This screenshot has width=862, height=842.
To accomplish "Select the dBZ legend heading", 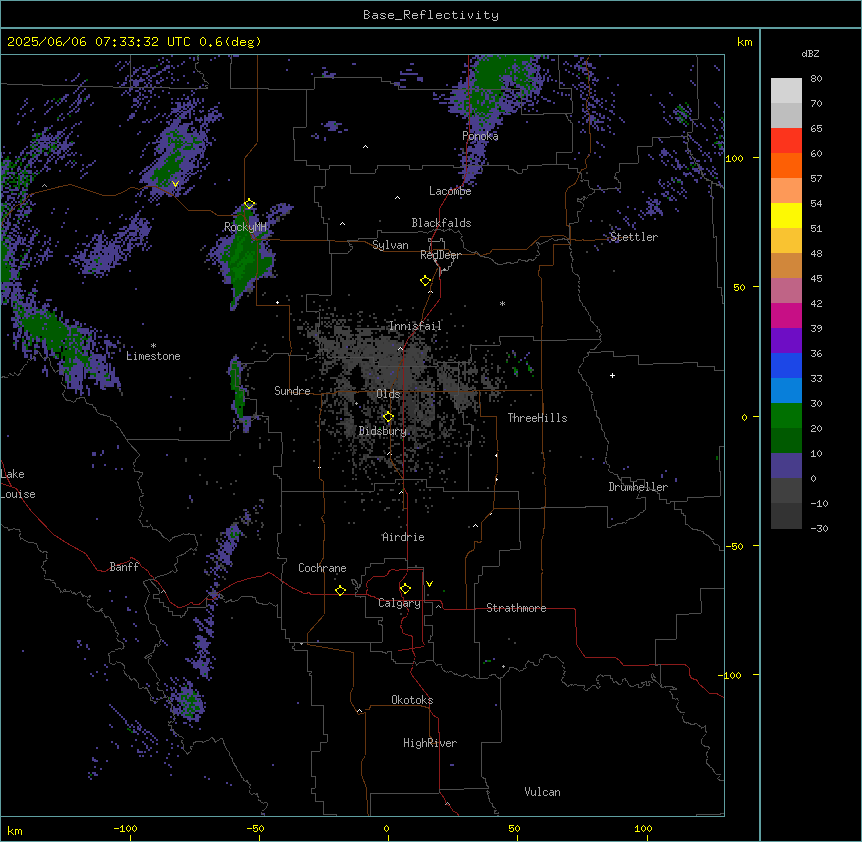I will pyautogui.click(x=810, y=54).
